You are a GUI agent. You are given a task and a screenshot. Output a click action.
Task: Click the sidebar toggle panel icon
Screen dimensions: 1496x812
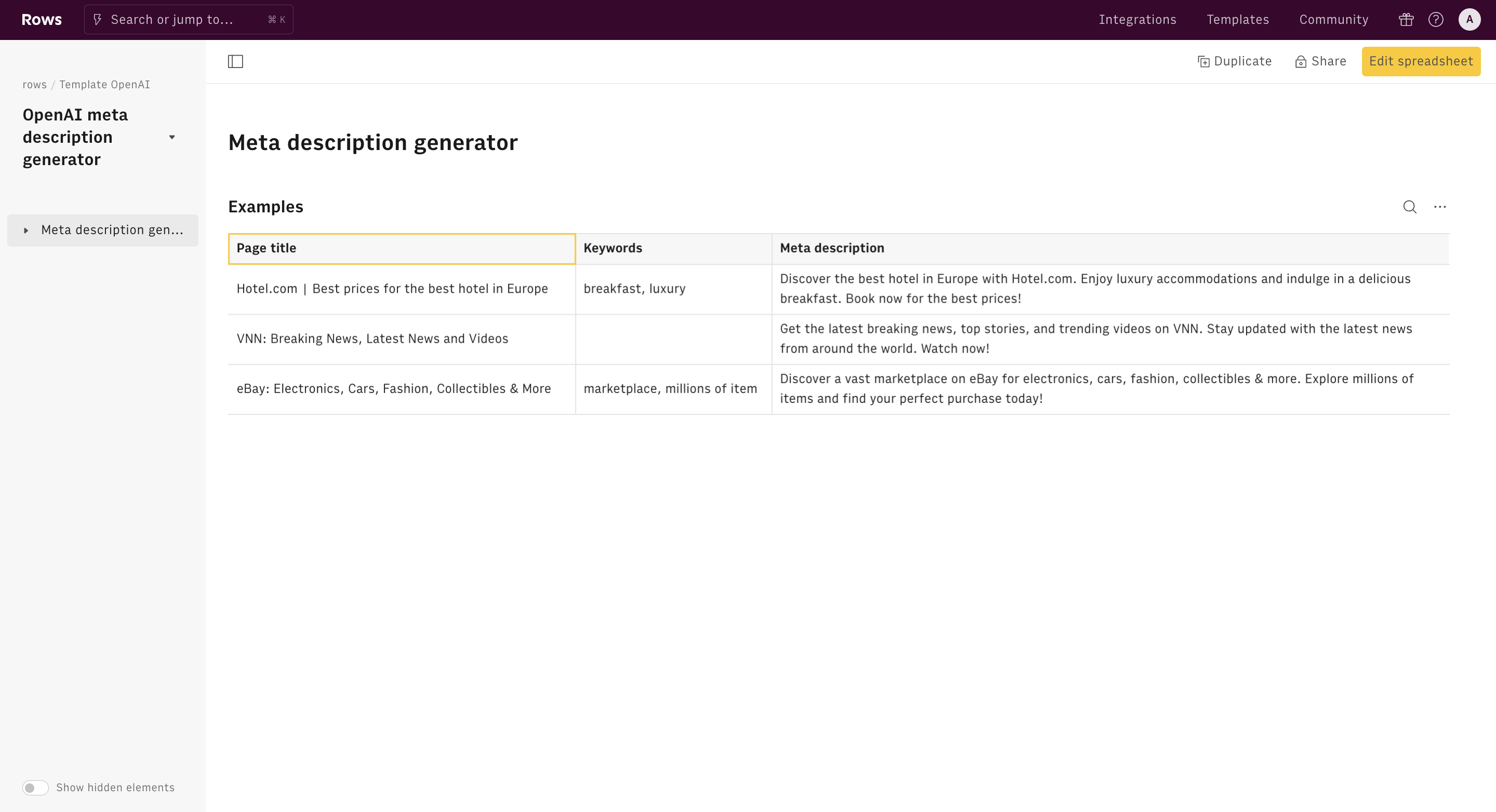tap(235, 61)
